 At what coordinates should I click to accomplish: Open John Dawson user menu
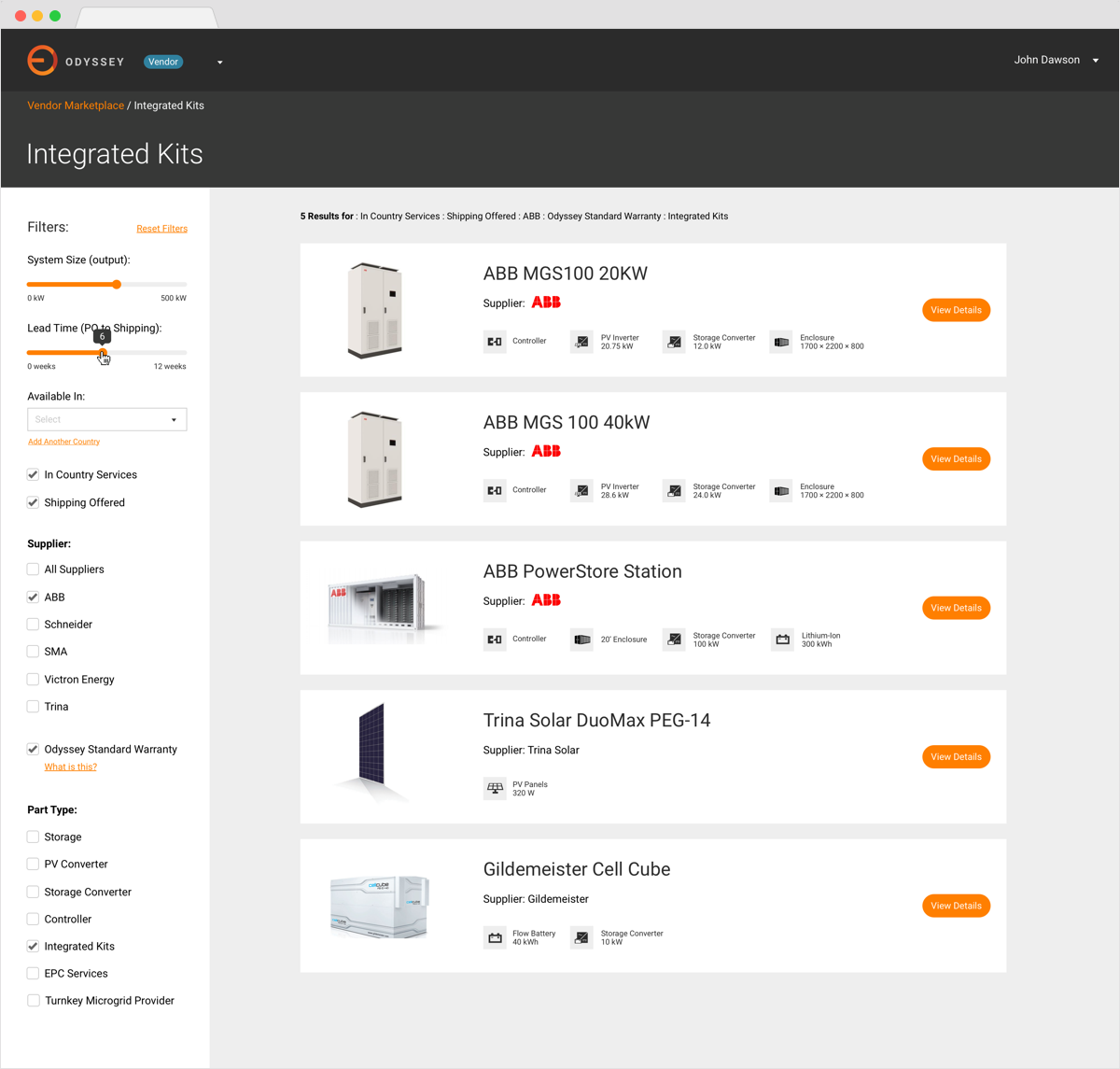(1057, 60)
